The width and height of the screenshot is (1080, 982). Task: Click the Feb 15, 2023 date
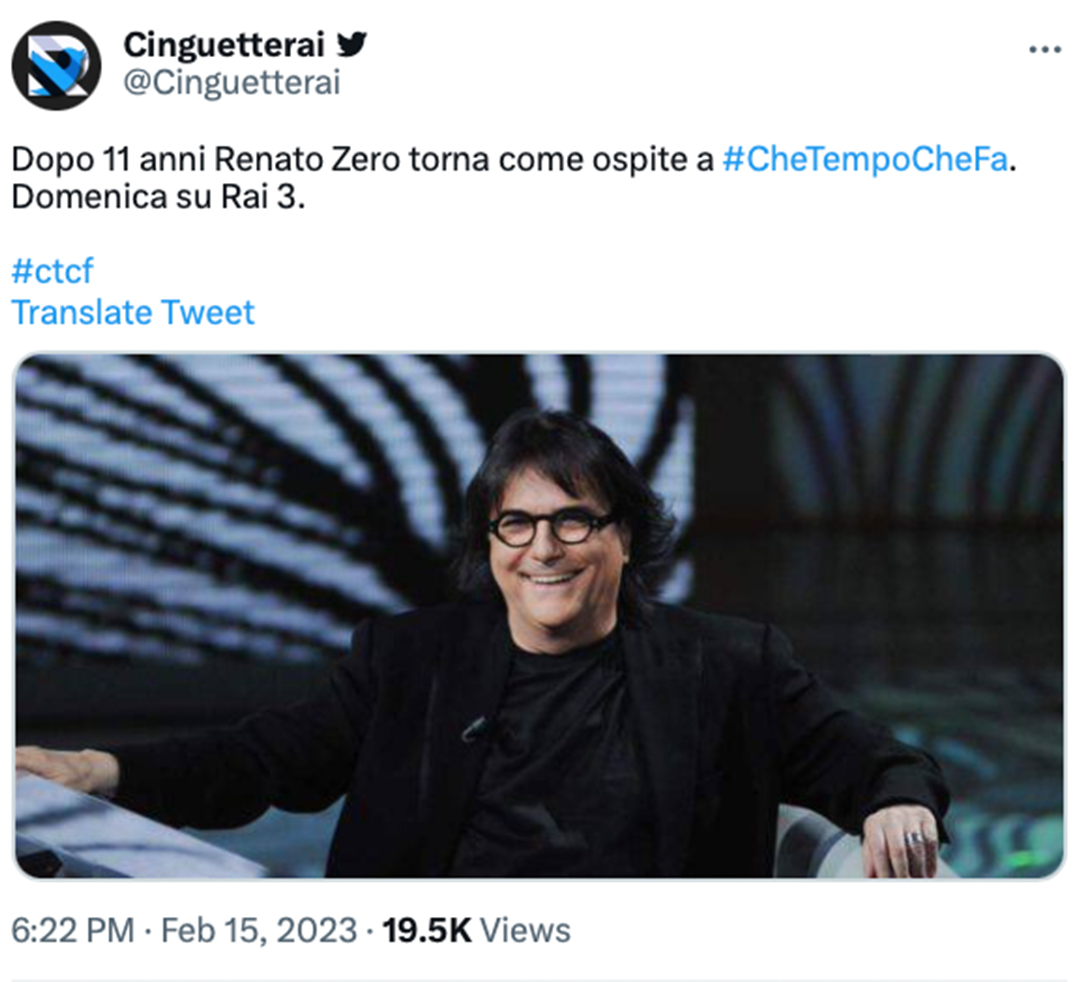point(258,930)
